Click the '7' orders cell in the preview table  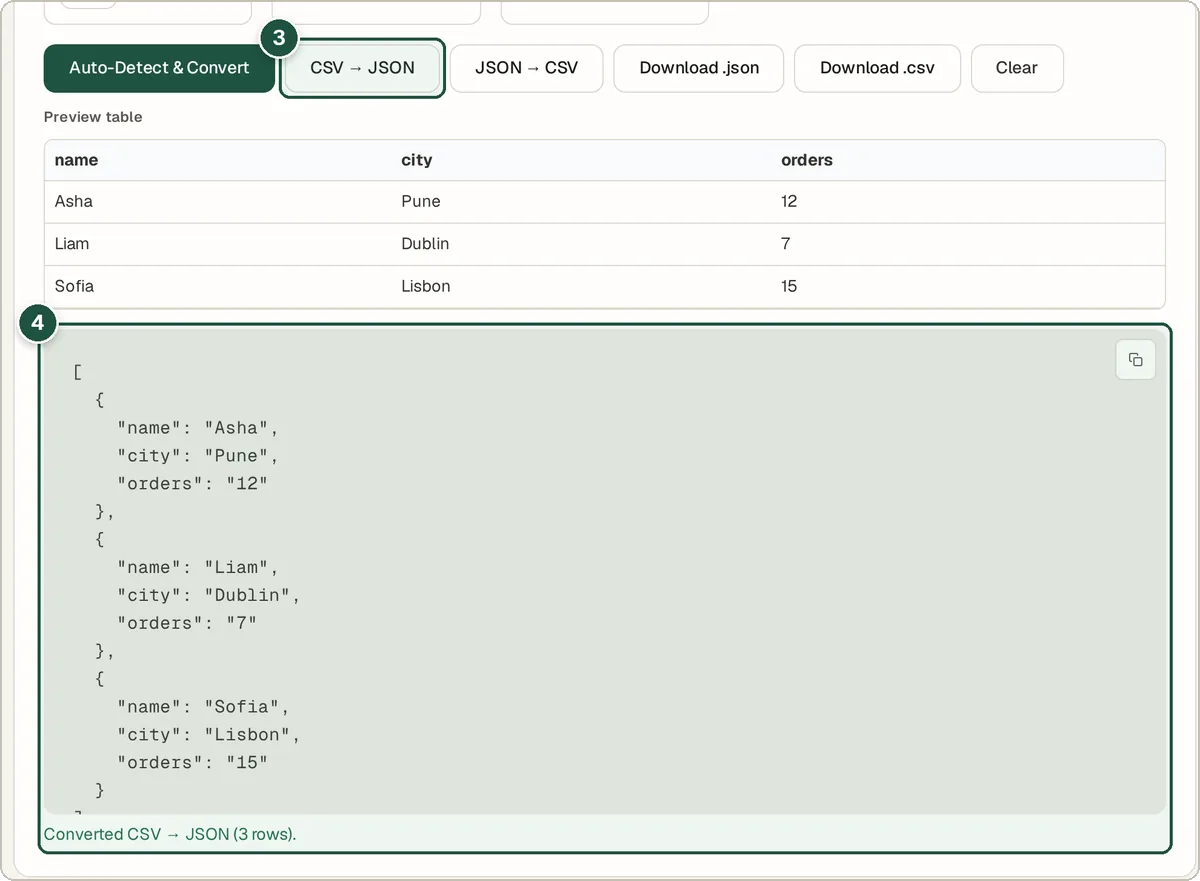click(x=968, y=244)
